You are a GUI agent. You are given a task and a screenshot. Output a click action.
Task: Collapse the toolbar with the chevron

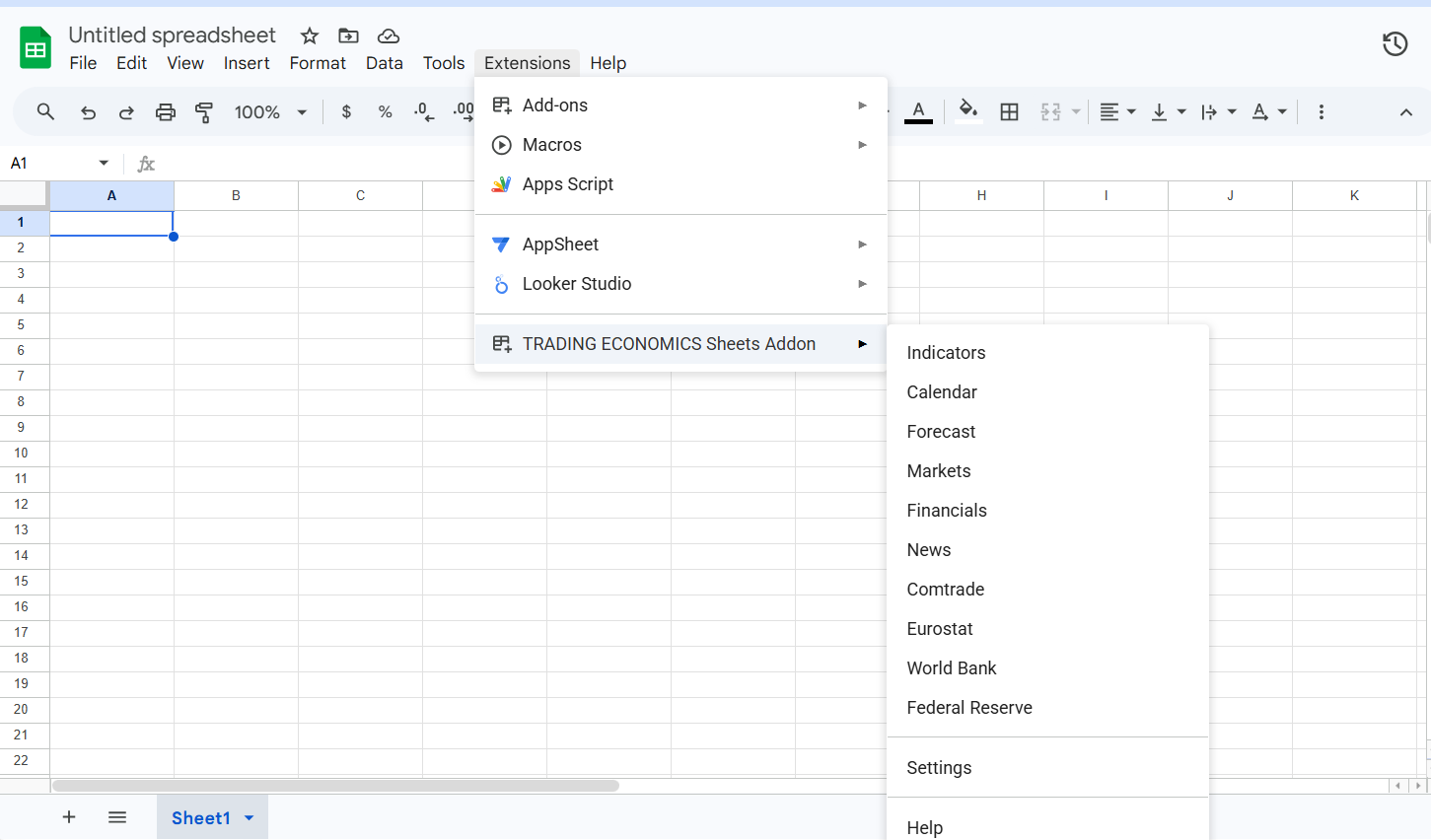pyautogui.click(x=1406, y=112)
